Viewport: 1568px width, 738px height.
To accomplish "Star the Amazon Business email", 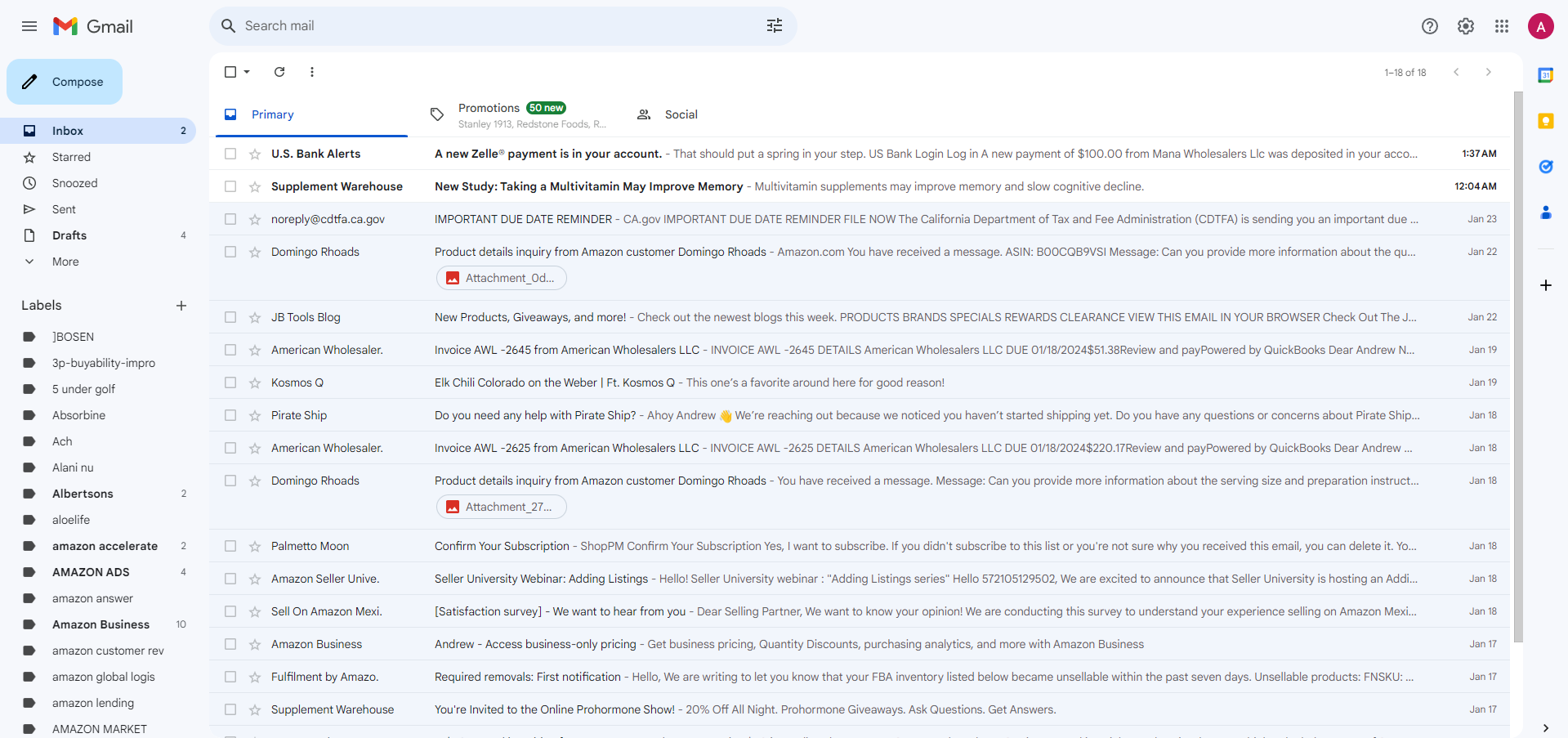I will [x=255, y=644].
